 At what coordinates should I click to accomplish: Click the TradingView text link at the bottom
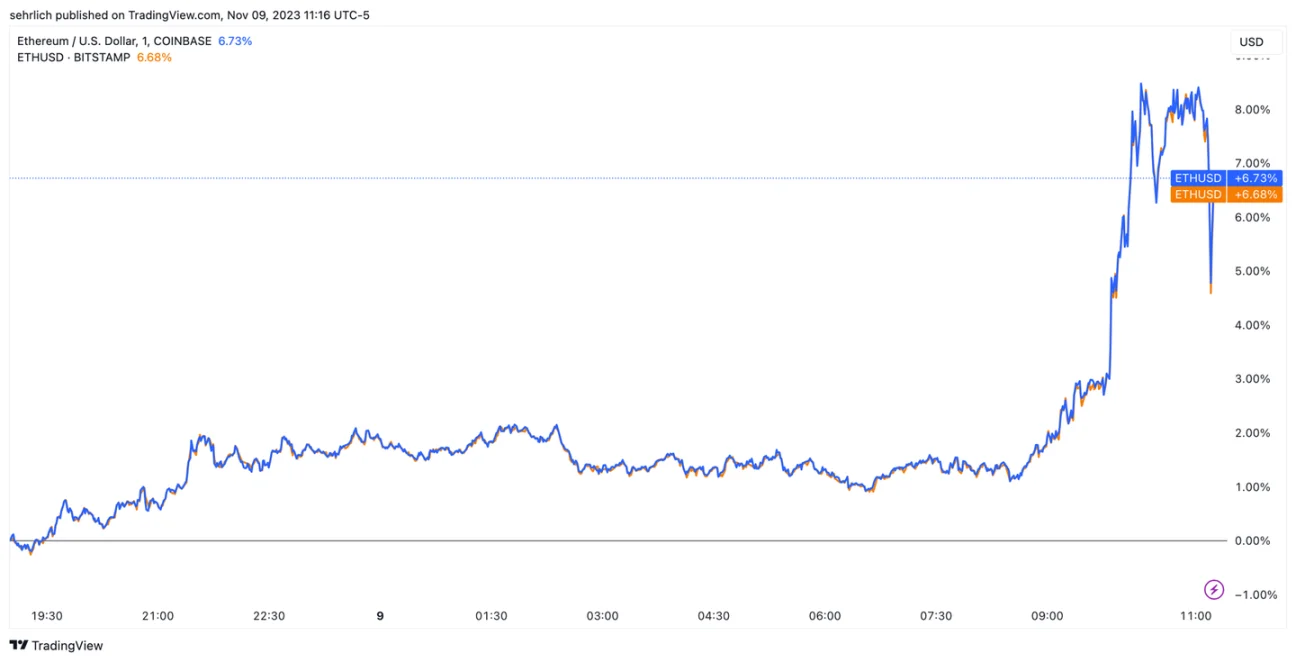click(67, 646)
